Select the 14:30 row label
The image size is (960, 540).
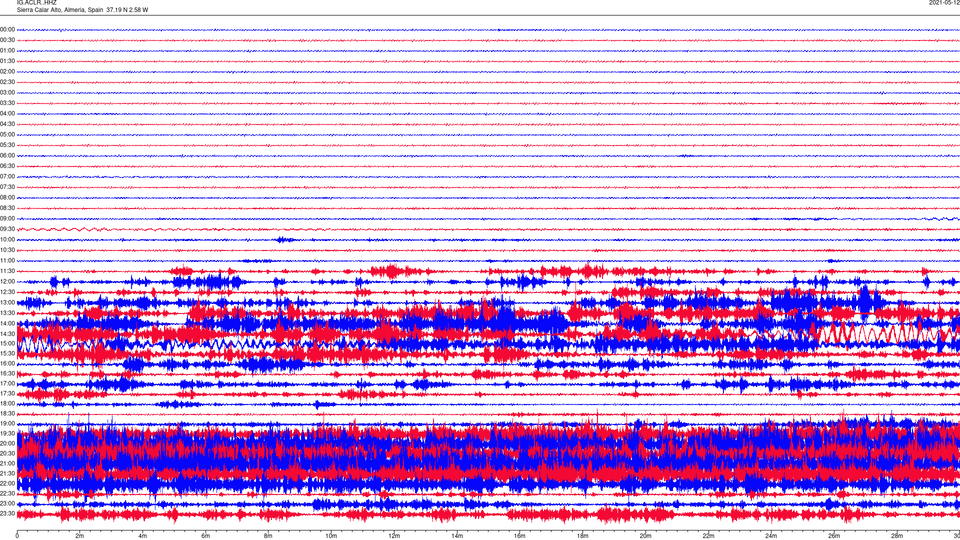(7, 334)
